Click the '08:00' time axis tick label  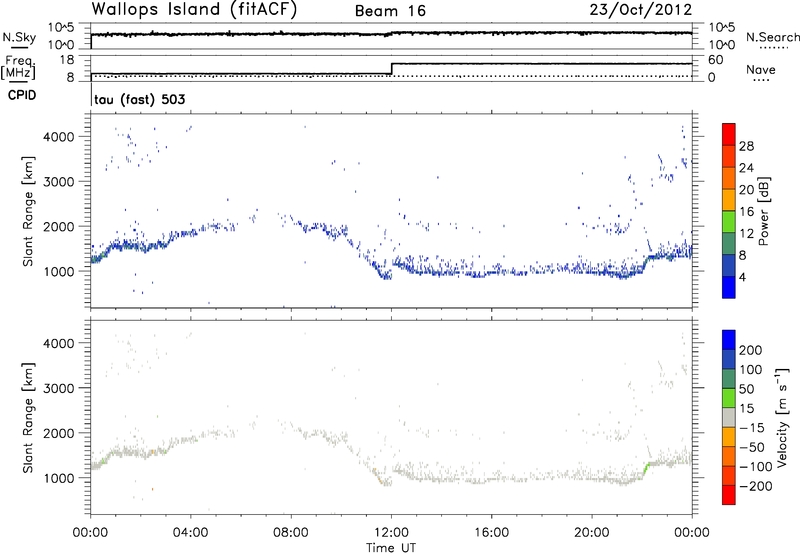[291, 533]
